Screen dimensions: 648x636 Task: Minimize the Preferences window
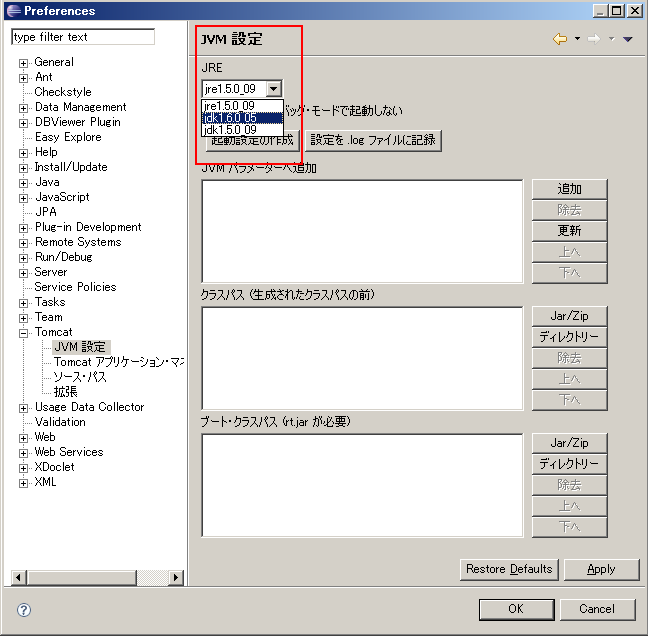click(x=600, y=10)
